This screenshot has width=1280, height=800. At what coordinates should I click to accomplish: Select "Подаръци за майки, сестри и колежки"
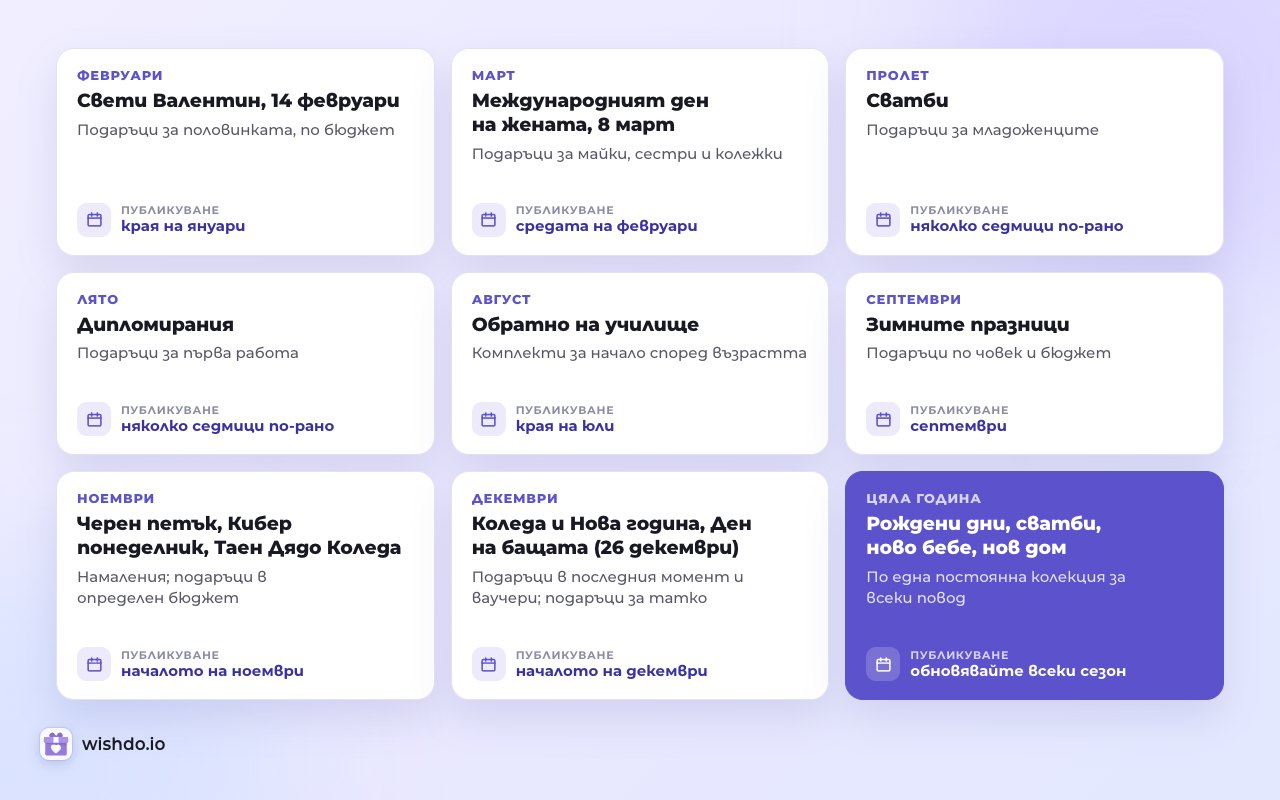(627, 154)
